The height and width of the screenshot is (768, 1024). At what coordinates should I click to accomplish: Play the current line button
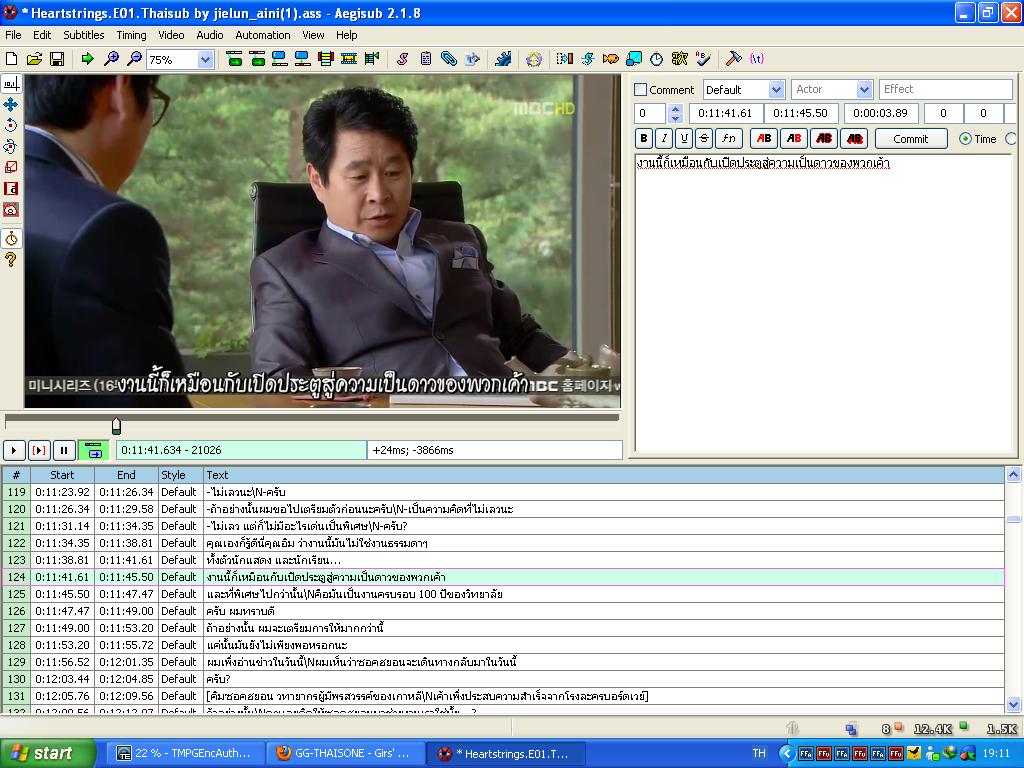click(x=39, y=450)
